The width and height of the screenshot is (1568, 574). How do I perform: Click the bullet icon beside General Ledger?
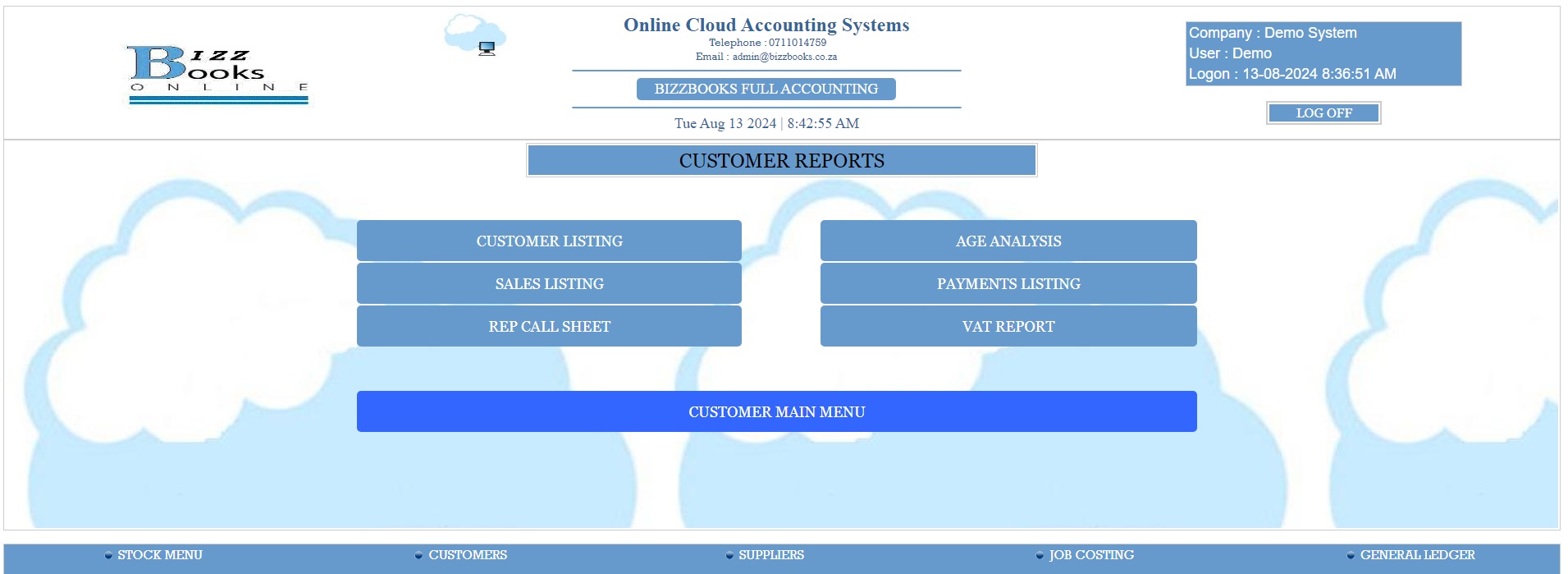[1351, 556]
